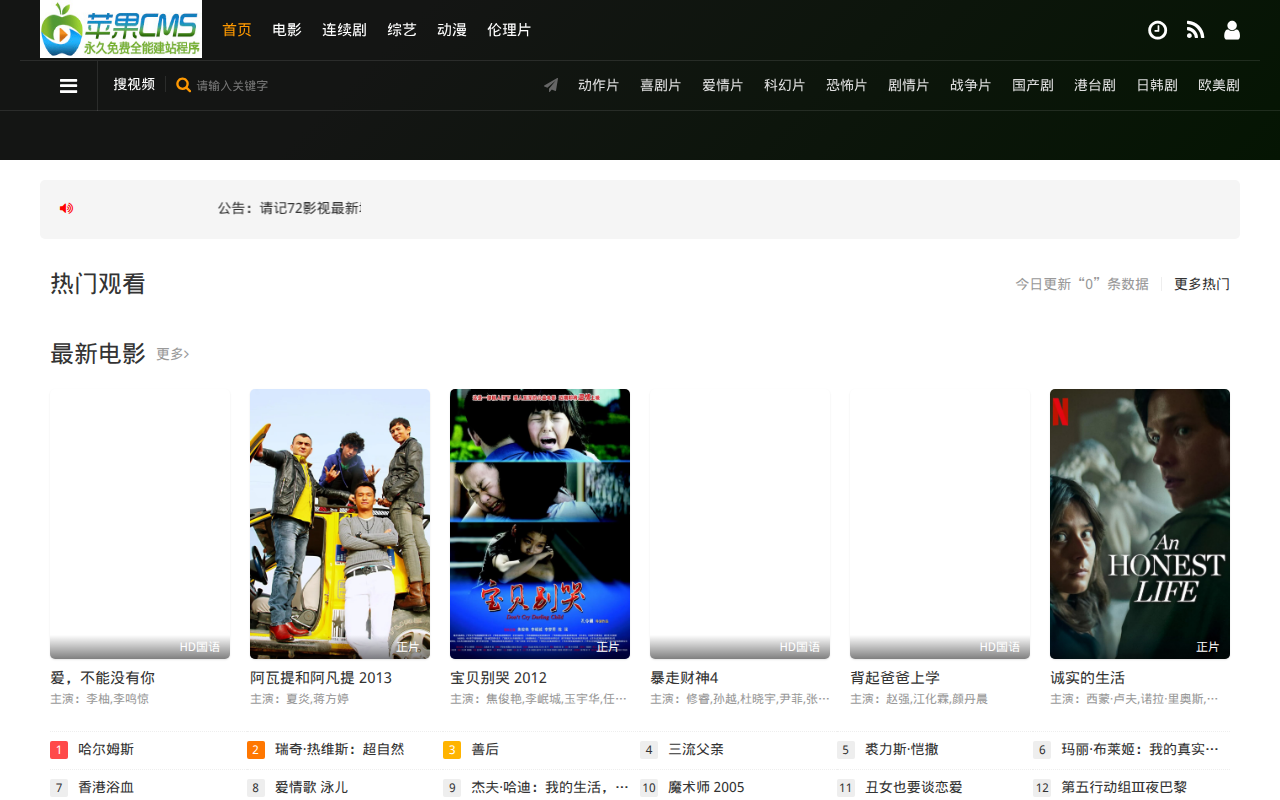Go to 科幻片 category
The width and height of the screenshot is (1280, 800).
tap(785, 85)
